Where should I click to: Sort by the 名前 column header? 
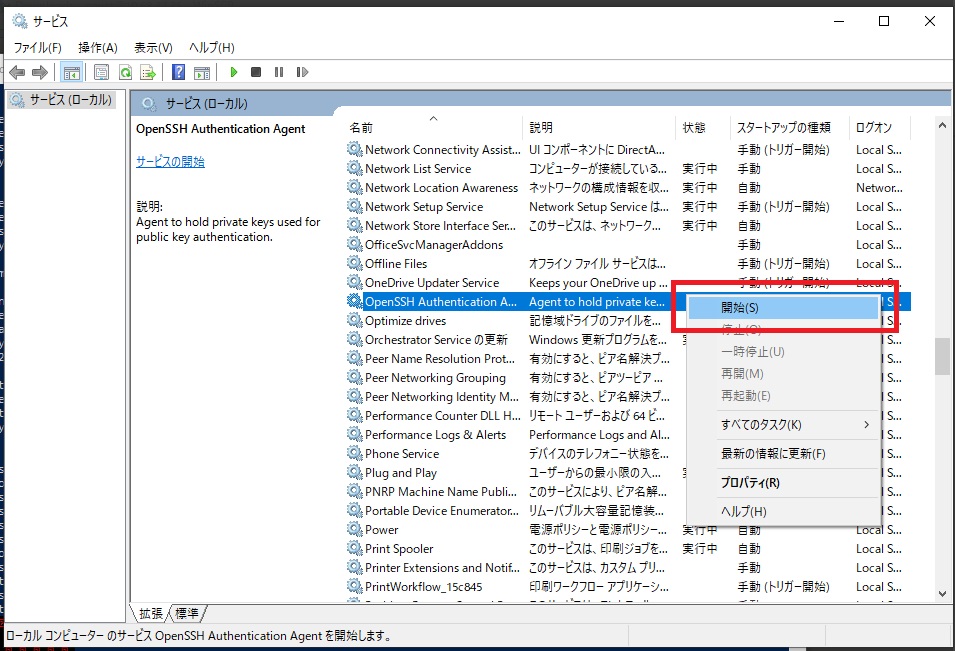pos(432,127)
